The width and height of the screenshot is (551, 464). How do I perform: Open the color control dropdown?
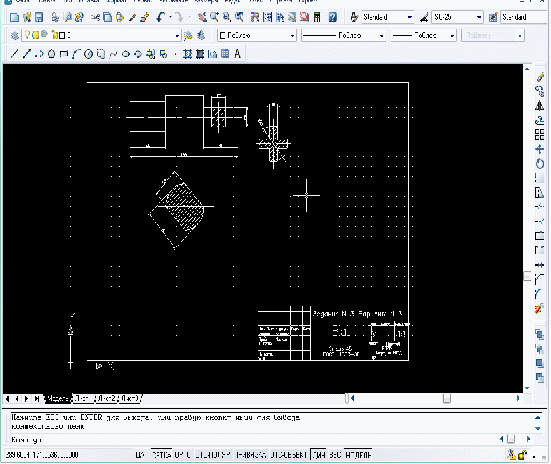(x=257, y=35)
